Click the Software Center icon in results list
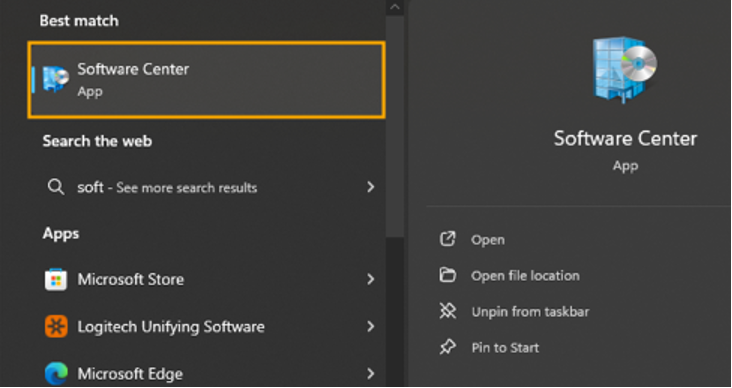 56,79
